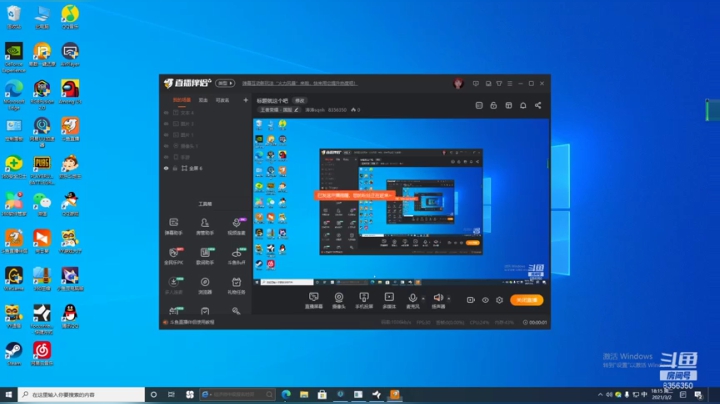Share the live room via share icon
This screenshot has height=404, width=720.
tap(538, 106)
